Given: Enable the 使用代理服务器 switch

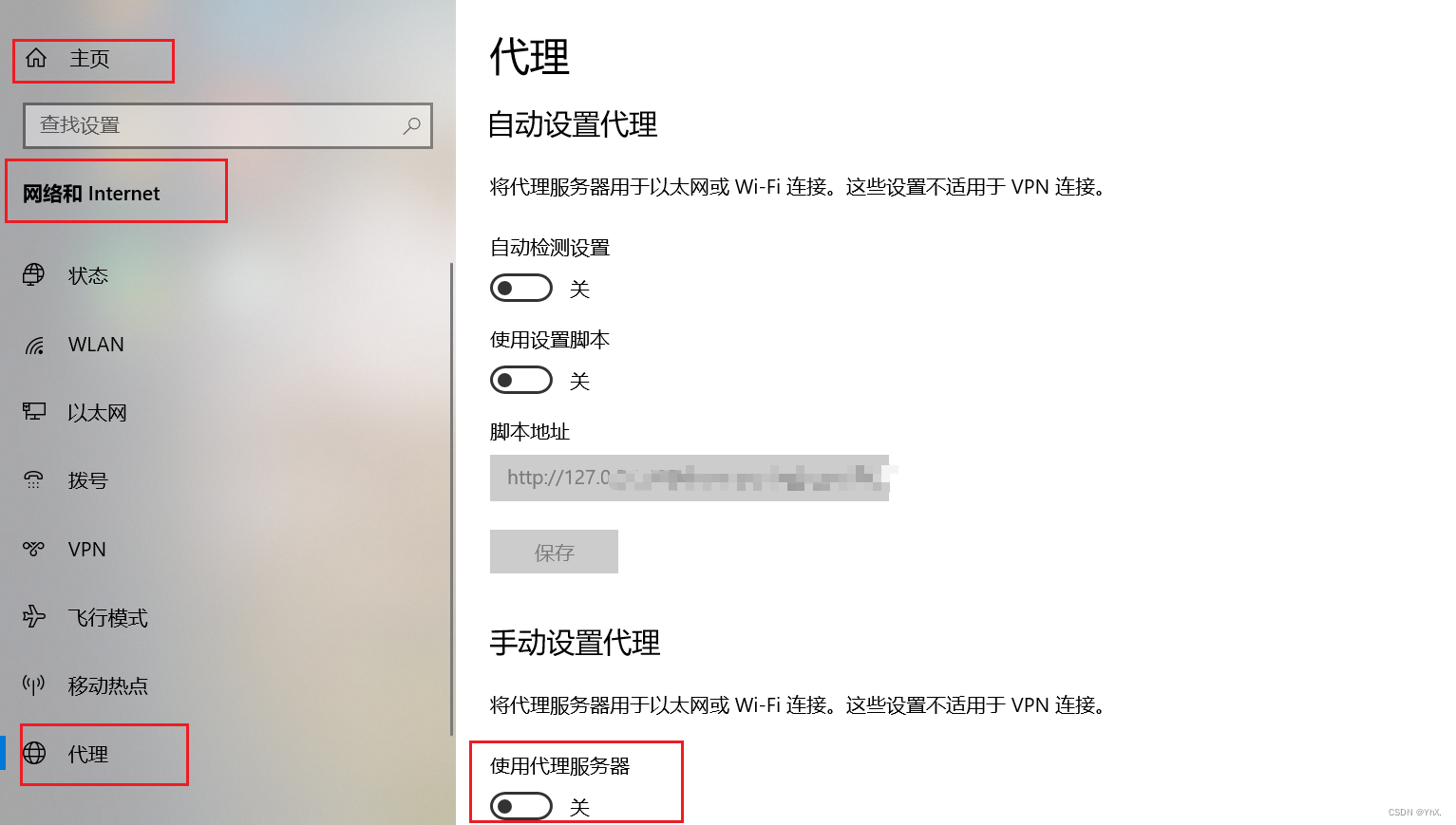Looking at the screenshot, I should (x=521, y=806).
